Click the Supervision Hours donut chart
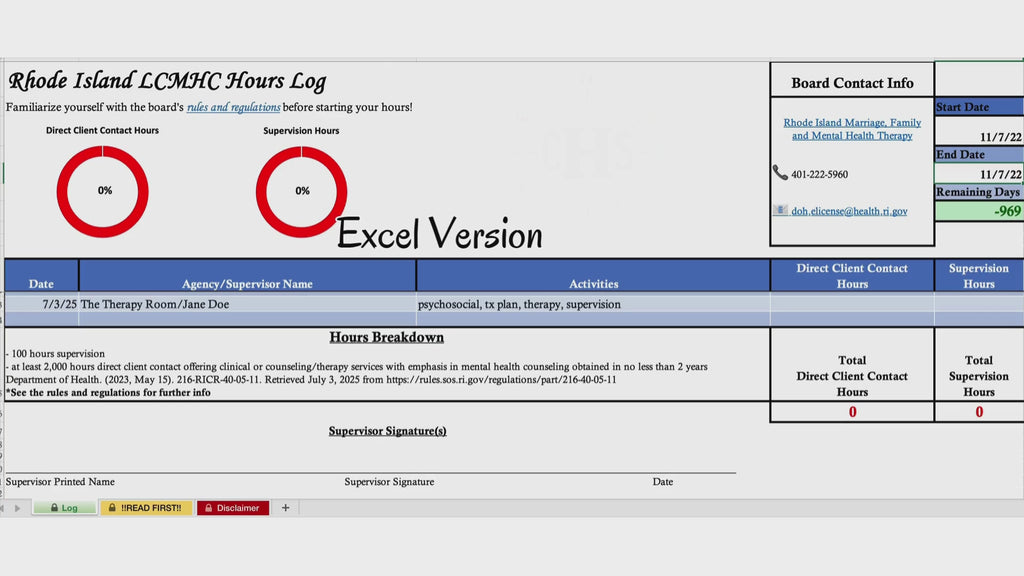 pyautogui.click(x=301, y=191)
